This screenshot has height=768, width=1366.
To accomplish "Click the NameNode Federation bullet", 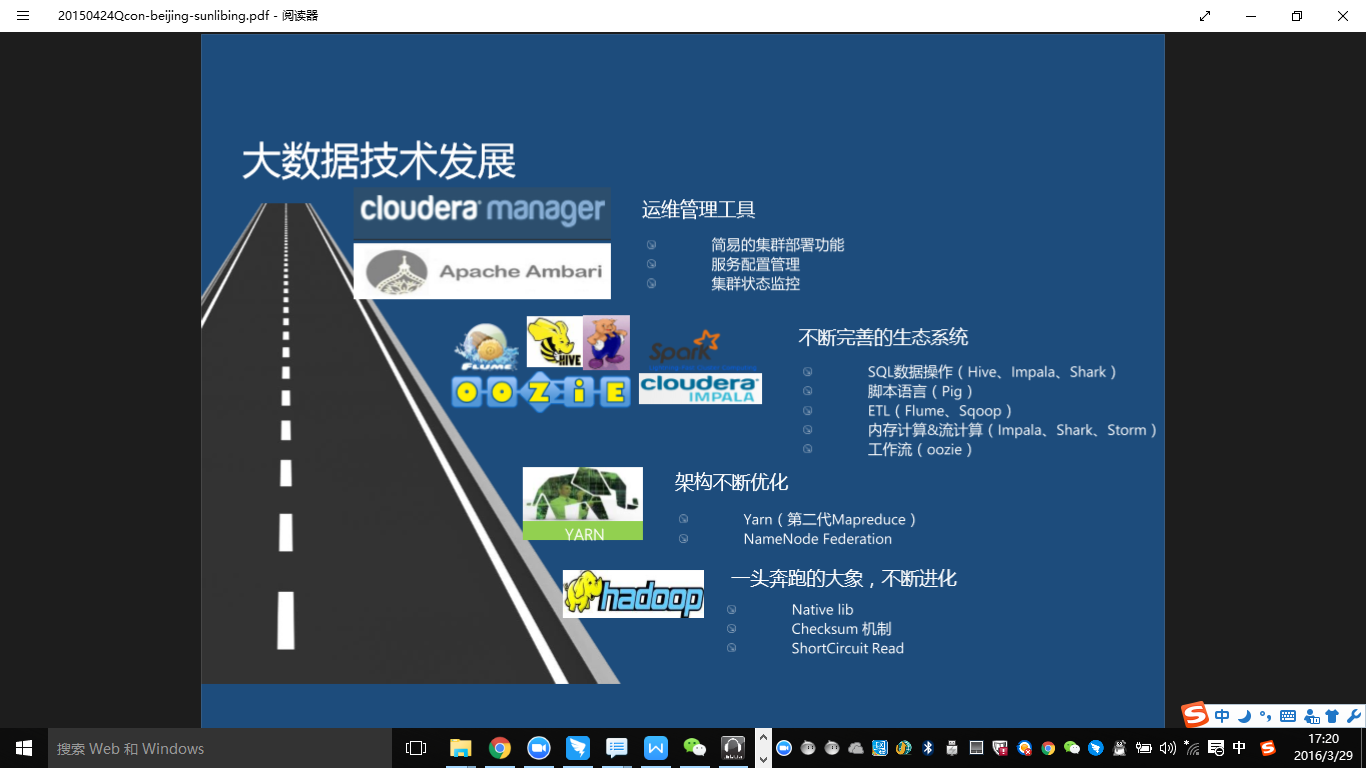I will 818,539.
